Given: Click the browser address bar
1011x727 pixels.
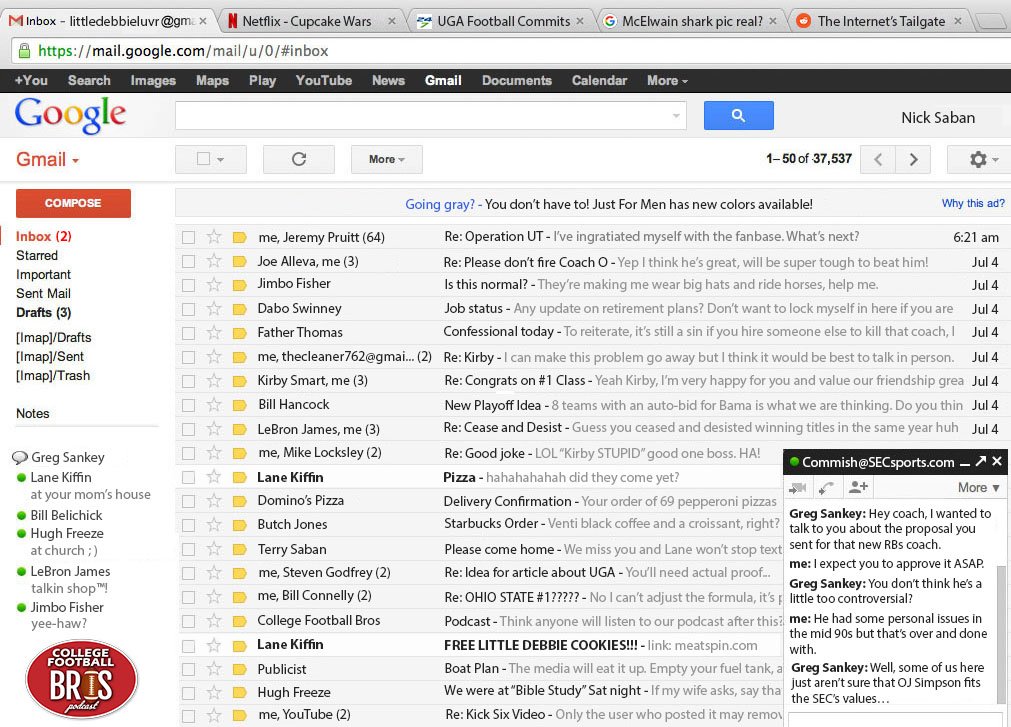Looking at the screenshot, I should pos(509,50).
